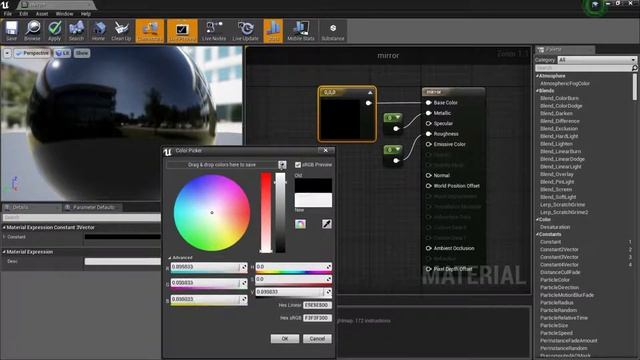Switch to the Details tab
The width and height of the screenshot is (640, 360).
click(20, 207)
